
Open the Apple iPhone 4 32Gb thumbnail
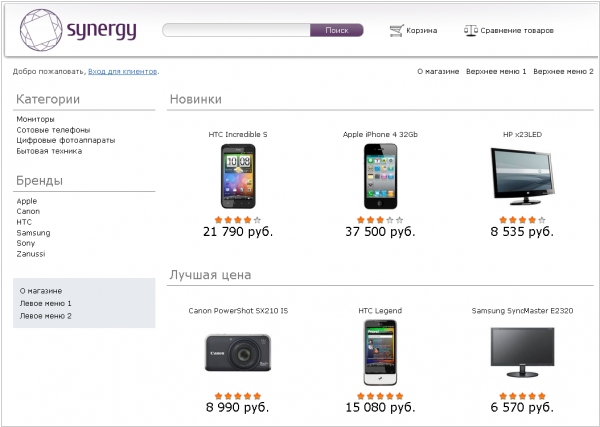tap(380, 176)
